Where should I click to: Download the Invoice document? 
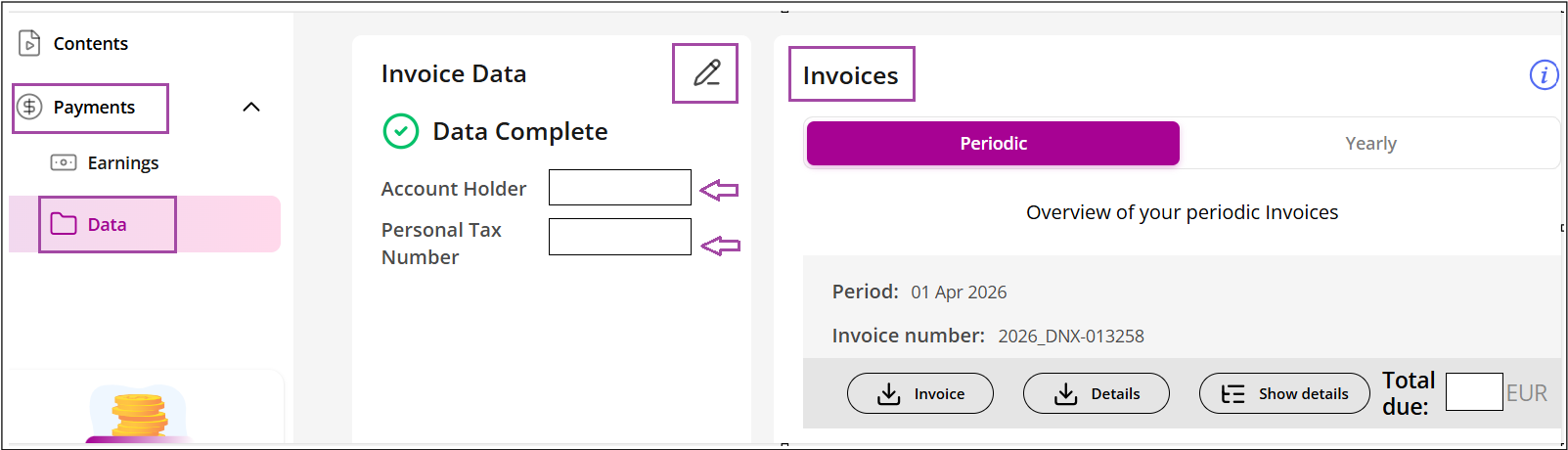[x=920, y=393]
